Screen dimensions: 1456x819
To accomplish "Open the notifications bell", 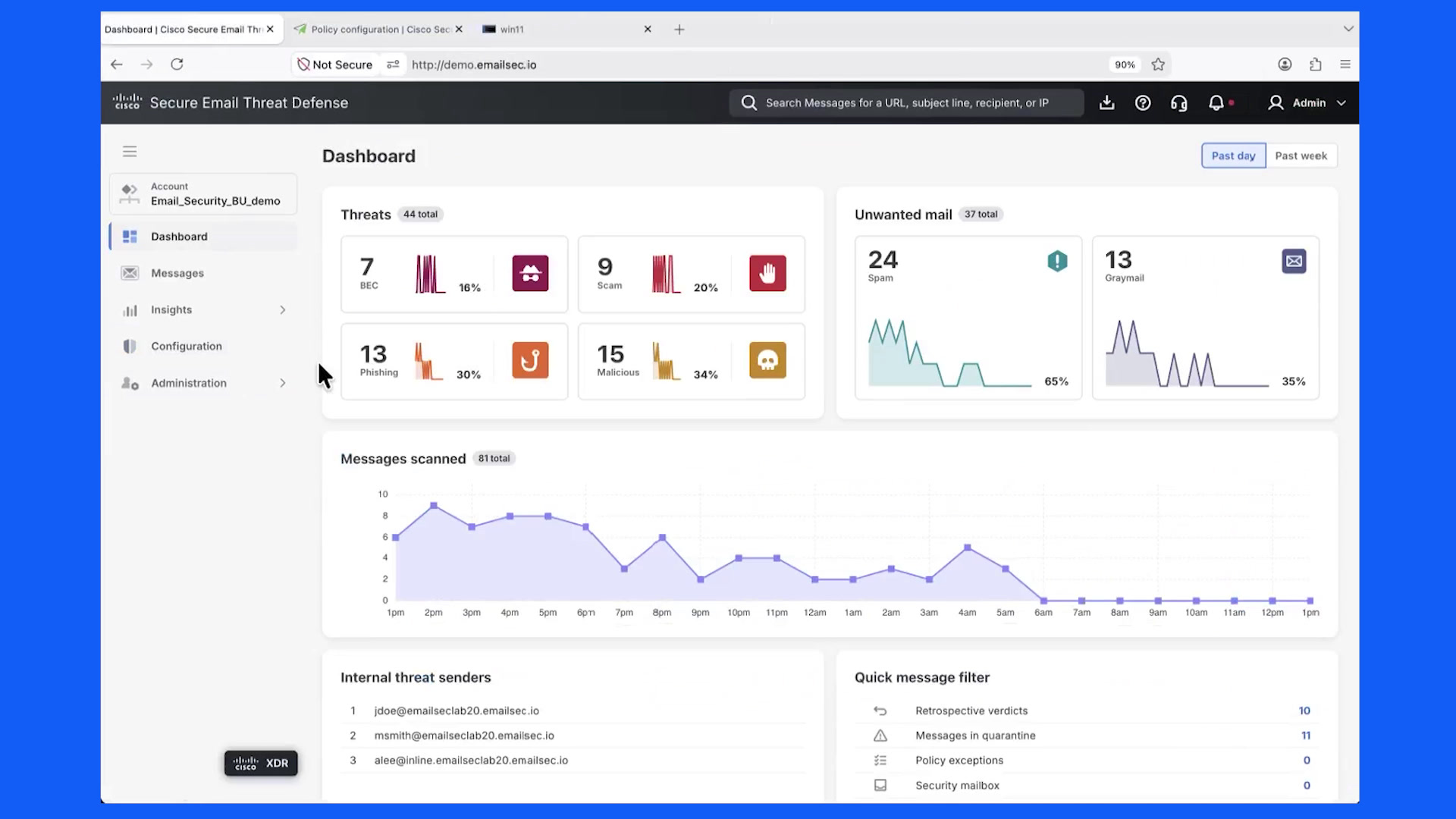I will click(x=1216, y=102).
